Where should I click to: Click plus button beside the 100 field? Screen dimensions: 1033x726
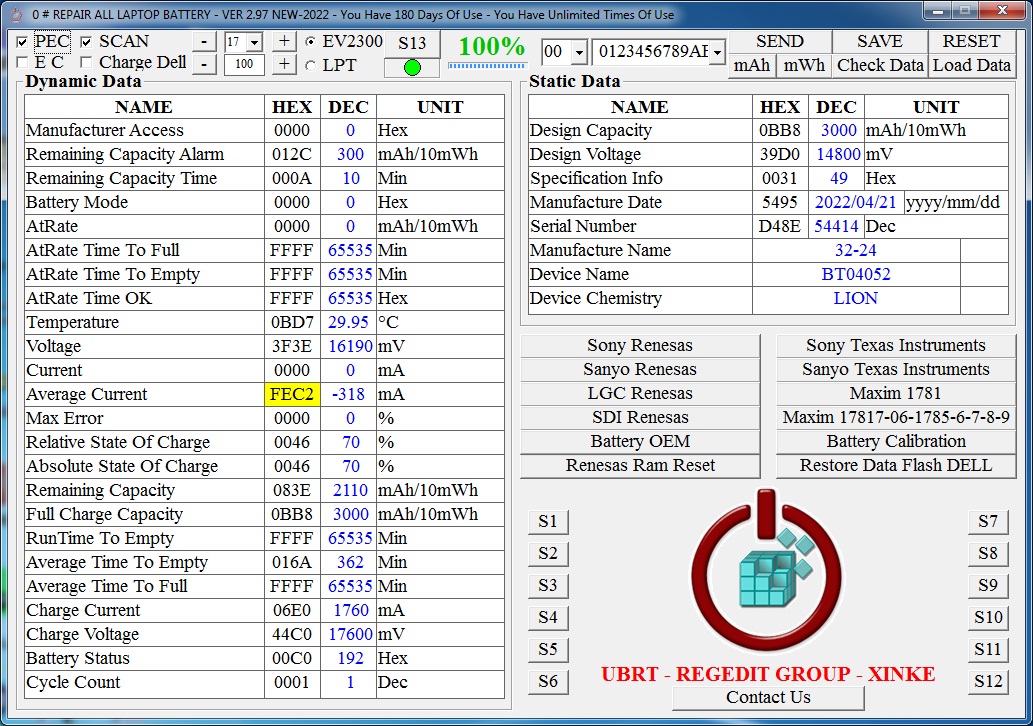284,64
